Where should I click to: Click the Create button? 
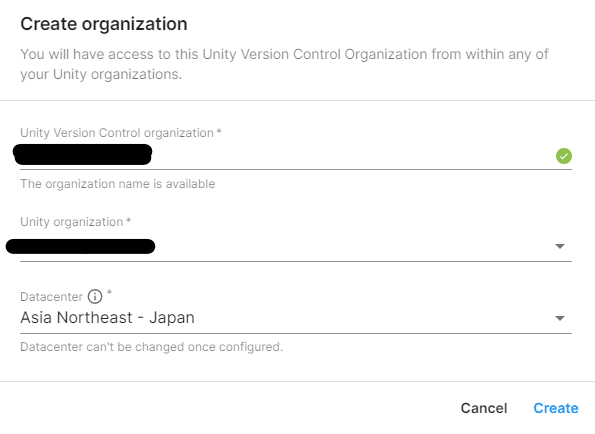(x=556, y=408)
